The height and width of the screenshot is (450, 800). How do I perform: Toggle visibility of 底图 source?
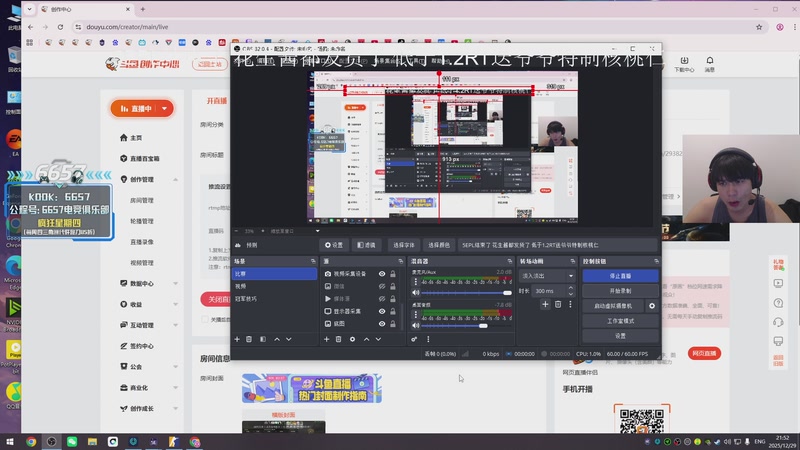coord(382,323)
